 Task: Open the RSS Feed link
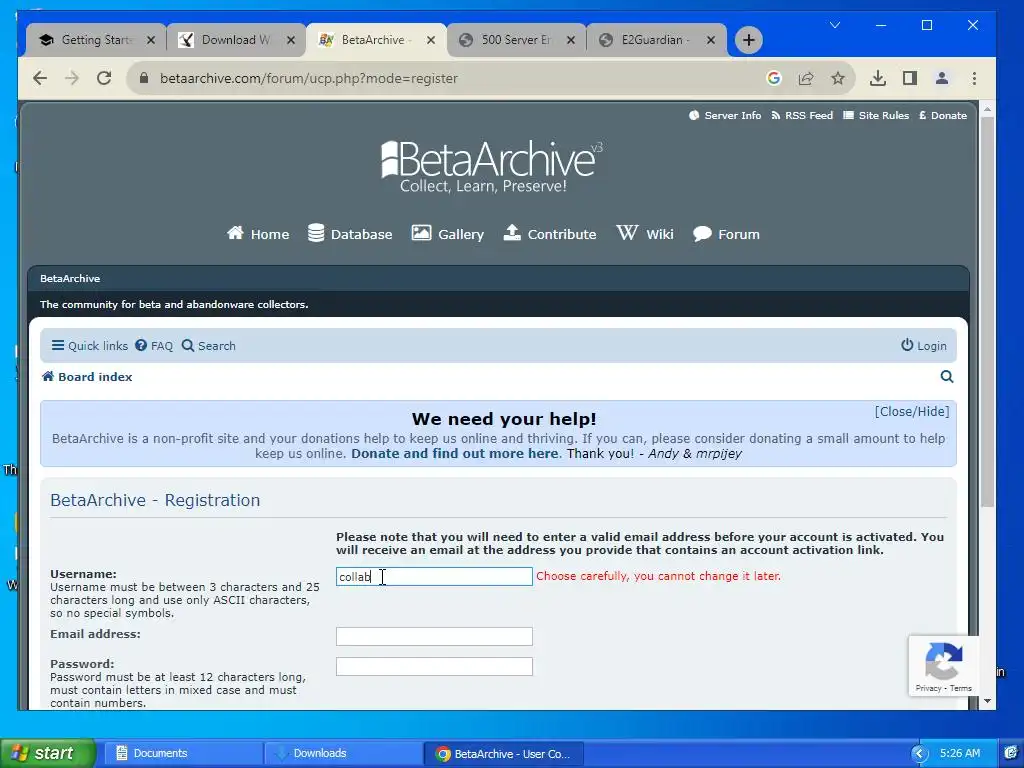(802, 116)
